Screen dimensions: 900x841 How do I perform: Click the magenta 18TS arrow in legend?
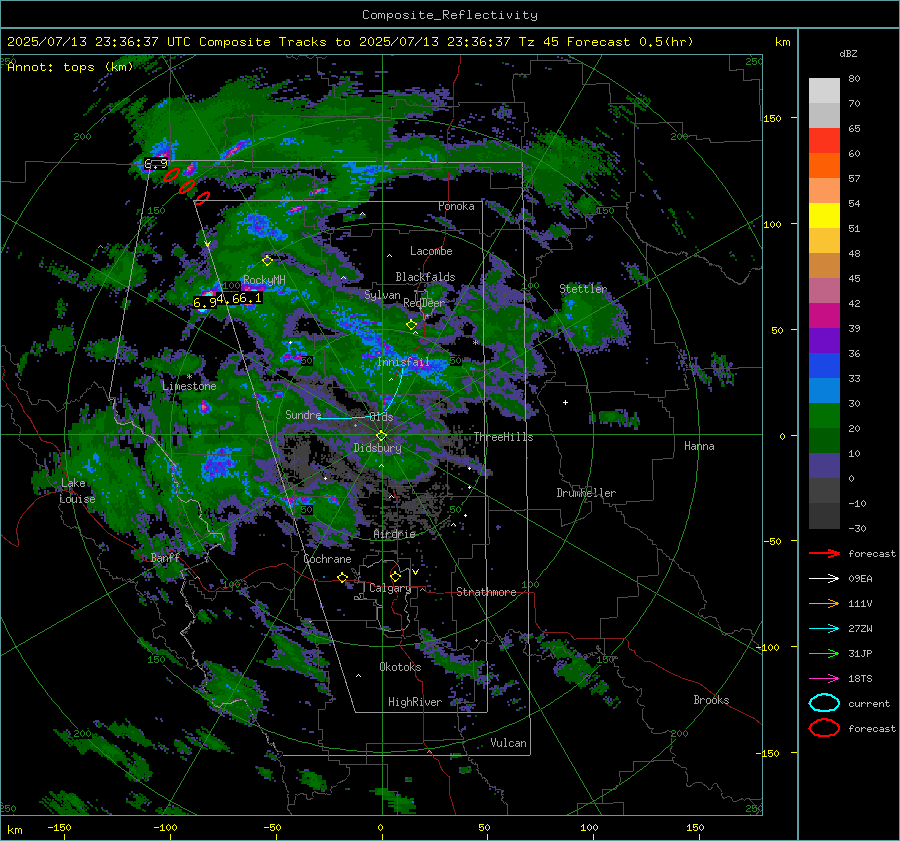click(x=824, y=679)
